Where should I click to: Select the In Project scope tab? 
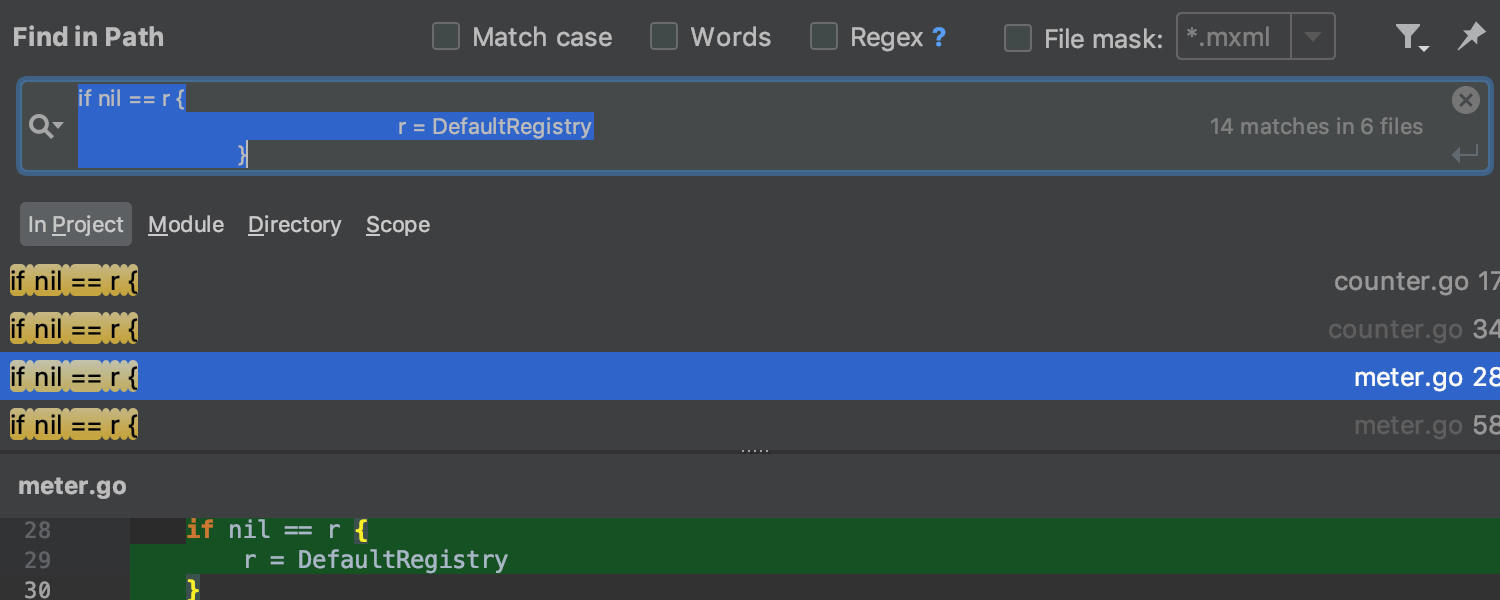pos(76,225)
